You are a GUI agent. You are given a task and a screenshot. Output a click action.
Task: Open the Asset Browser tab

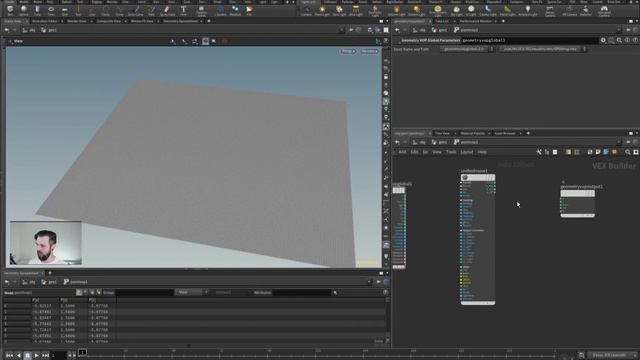(x=505, y=133)
